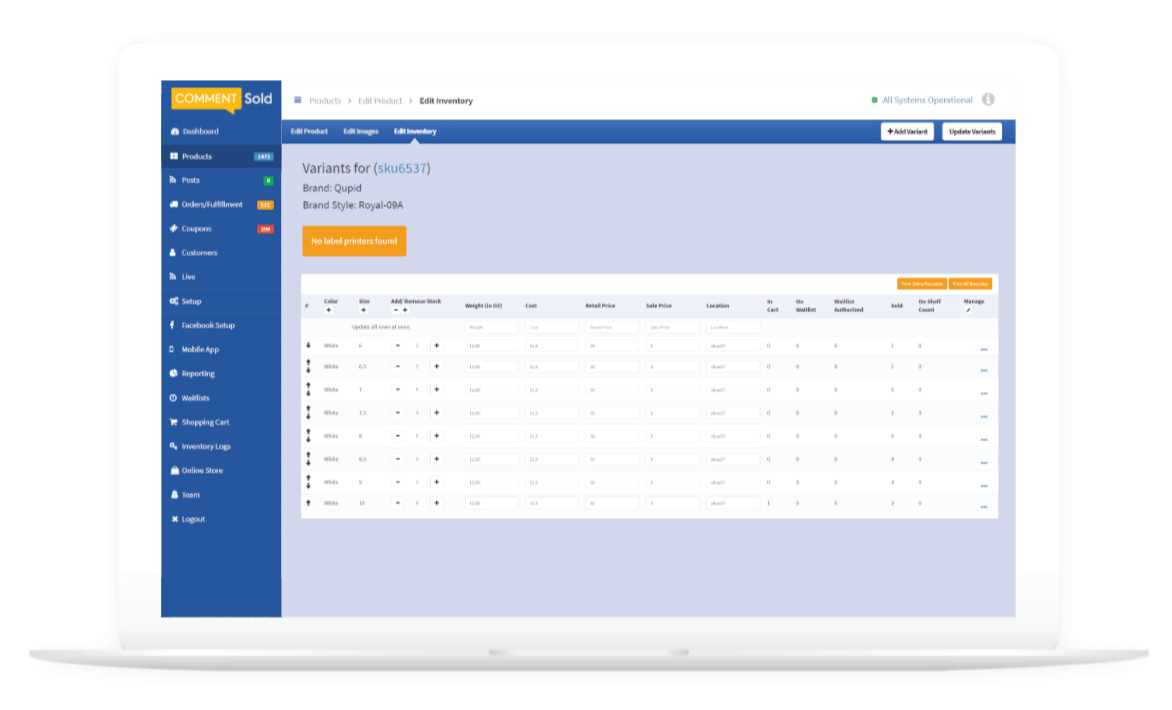
Task: Move size 6 row down with arrow
Action: coord(308,345)
